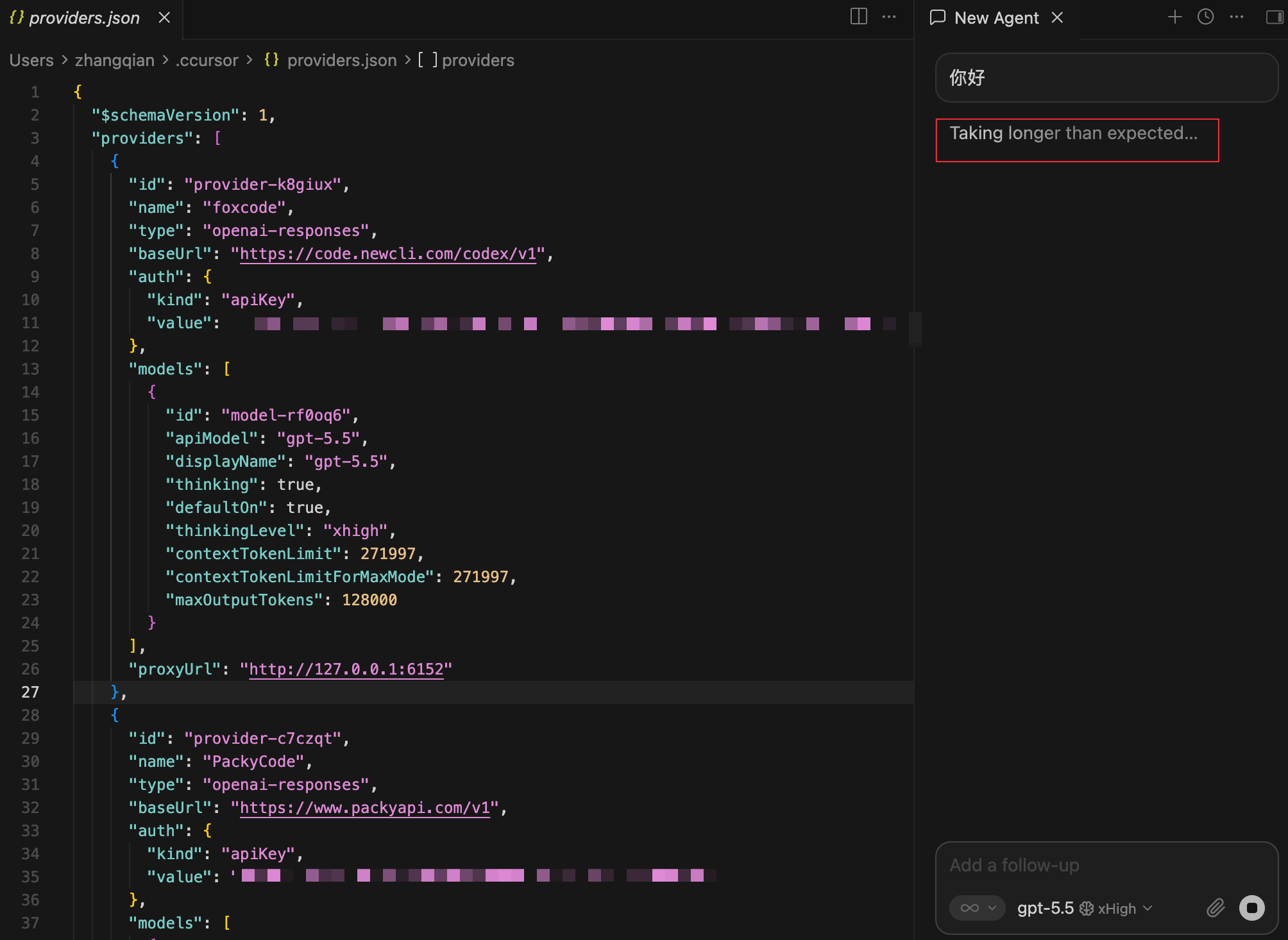Place cursor on line number 27

(30, 692)
